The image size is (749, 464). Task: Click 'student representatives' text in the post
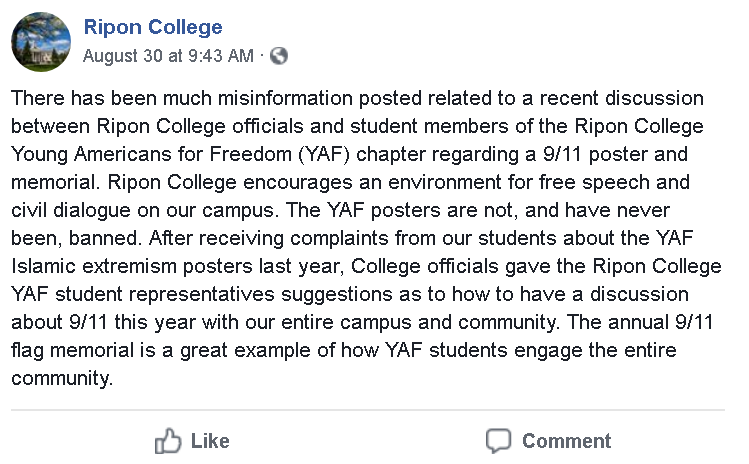[x=164, y=294]
